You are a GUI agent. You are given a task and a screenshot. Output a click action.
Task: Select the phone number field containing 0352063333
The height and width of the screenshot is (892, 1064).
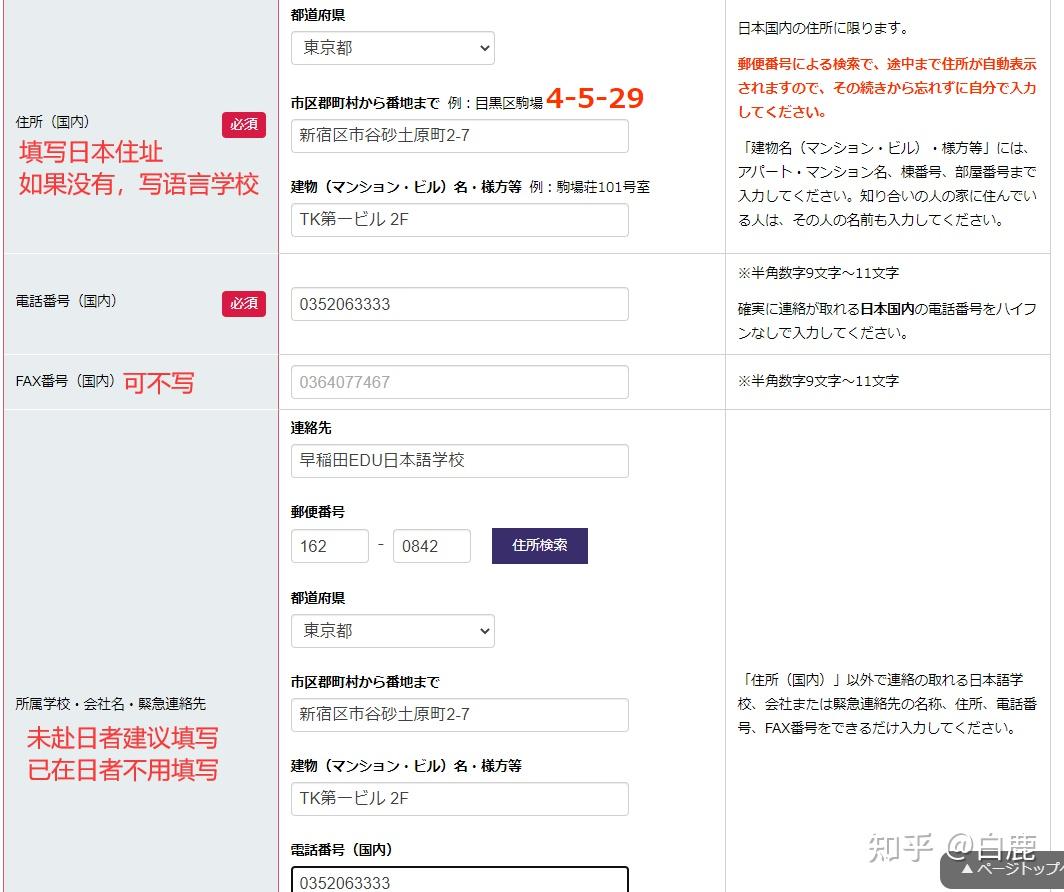coord(458,303)
